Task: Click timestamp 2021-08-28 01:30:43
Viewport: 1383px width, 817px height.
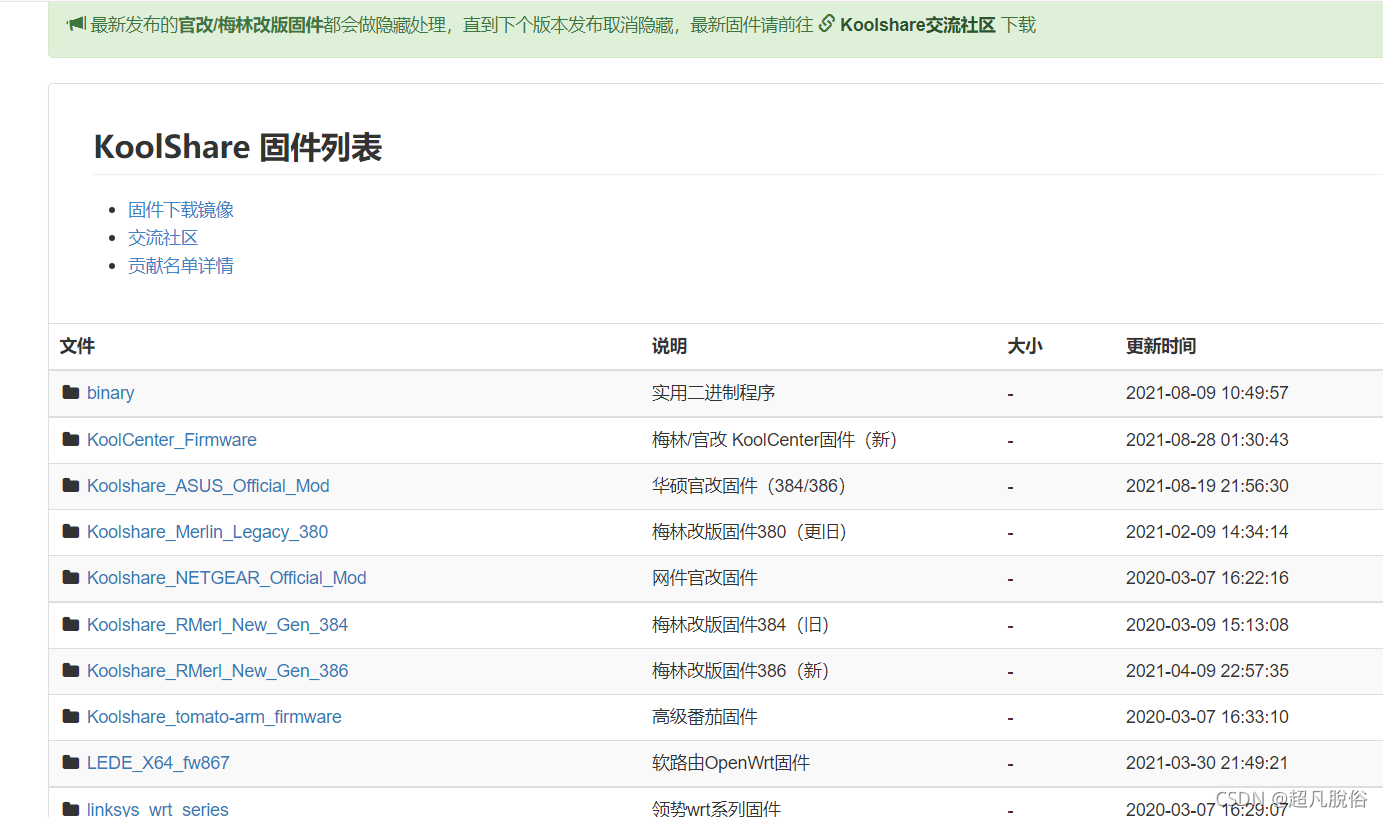Action: click(1207, 440)
